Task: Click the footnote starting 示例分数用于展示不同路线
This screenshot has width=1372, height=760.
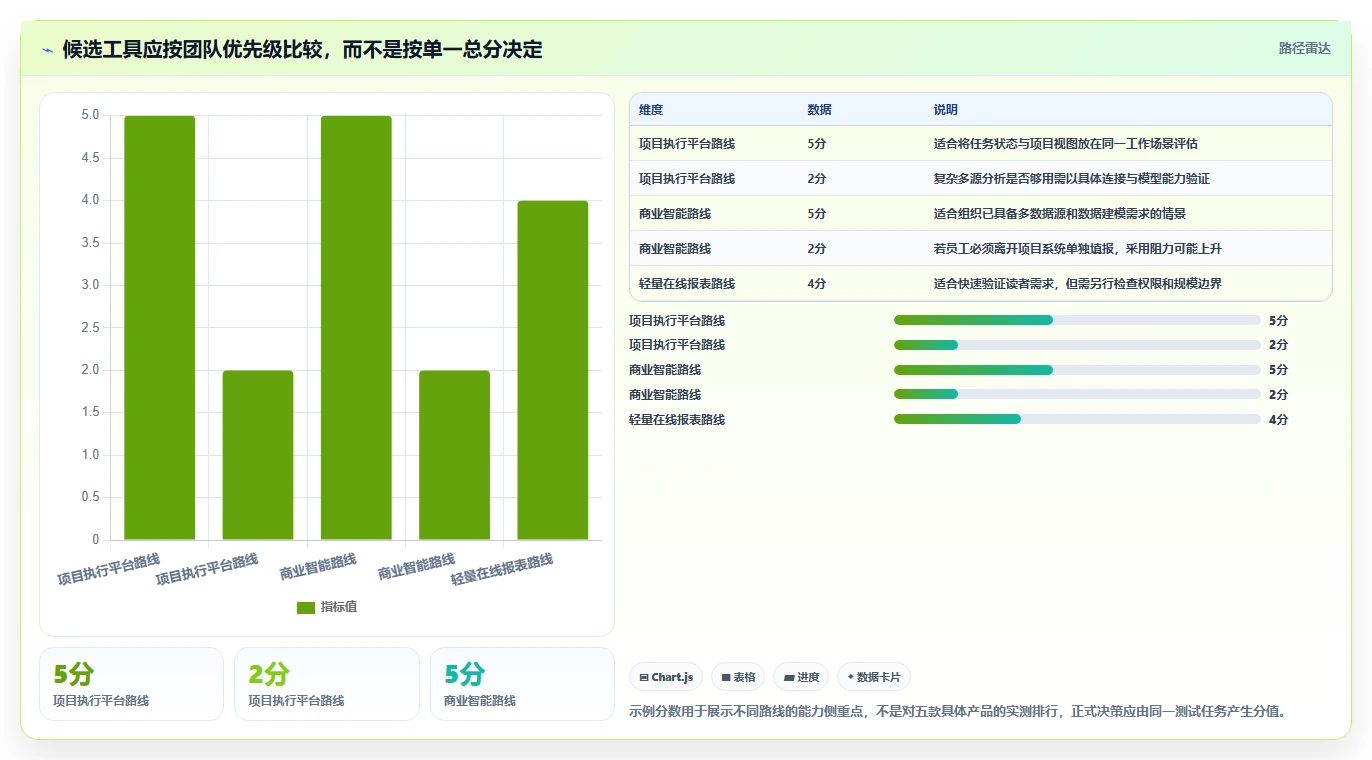Action: 958,712
